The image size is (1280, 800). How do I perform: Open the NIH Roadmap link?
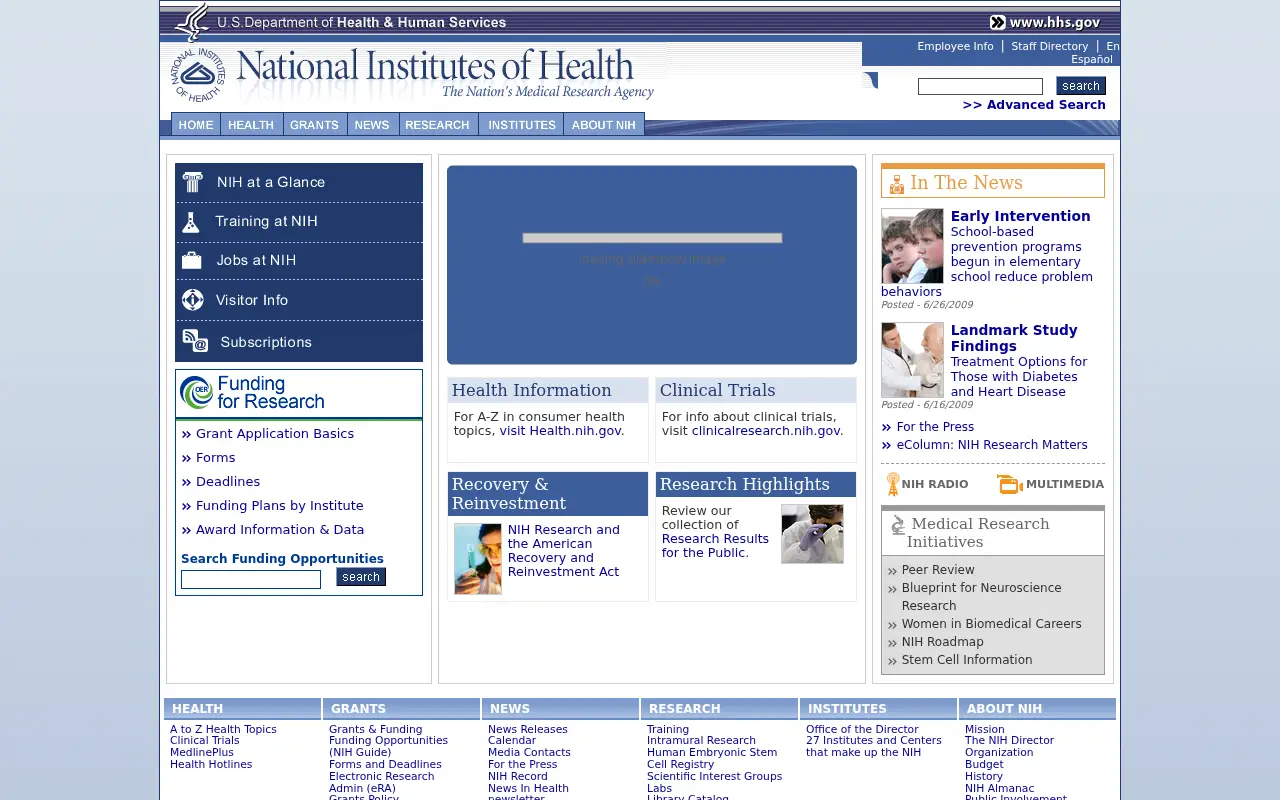(943, 642)
